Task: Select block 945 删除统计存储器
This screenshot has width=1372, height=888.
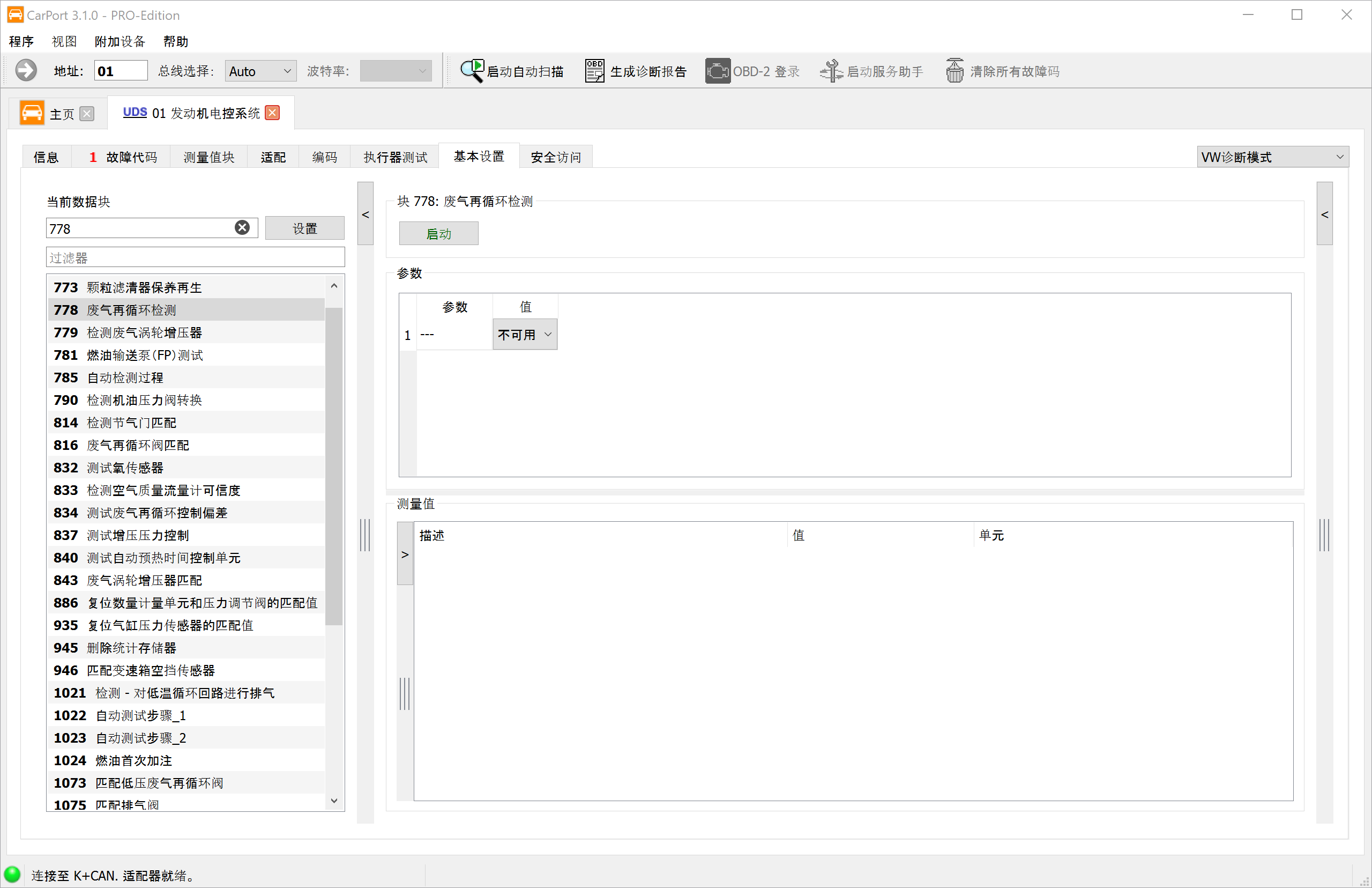Action: point(186,647)
